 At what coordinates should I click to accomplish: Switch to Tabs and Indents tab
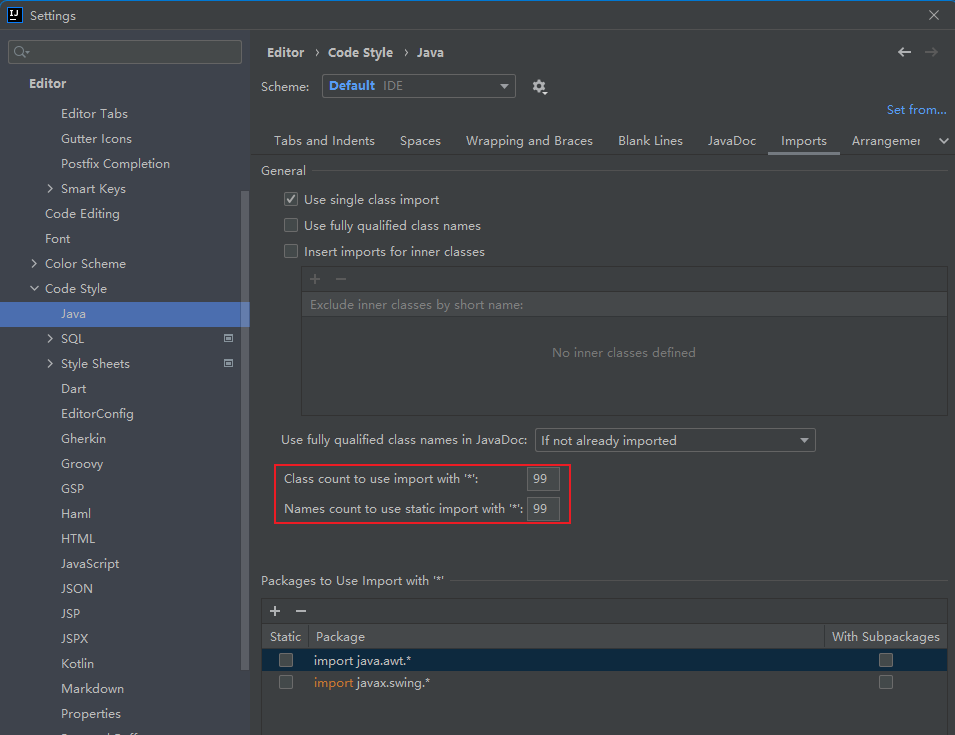click(324, 141)
